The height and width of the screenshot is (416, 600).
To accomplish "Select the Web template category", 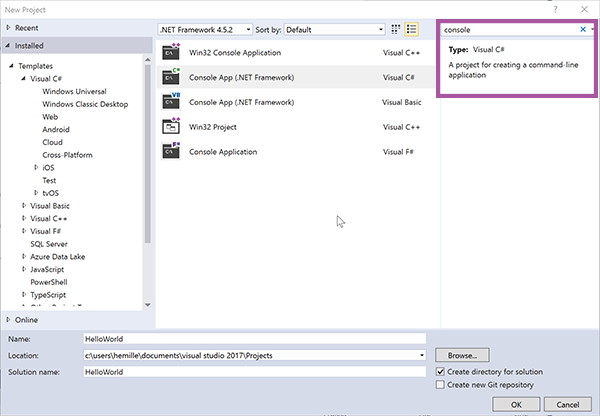I will pyautogui.click(x=50, y=117).
